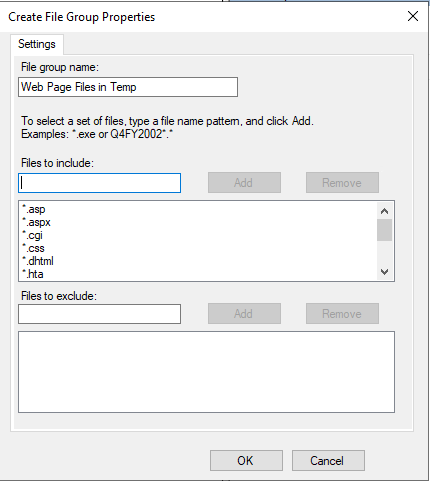
Task: Click the File group name field
Action: coord(128,87)
